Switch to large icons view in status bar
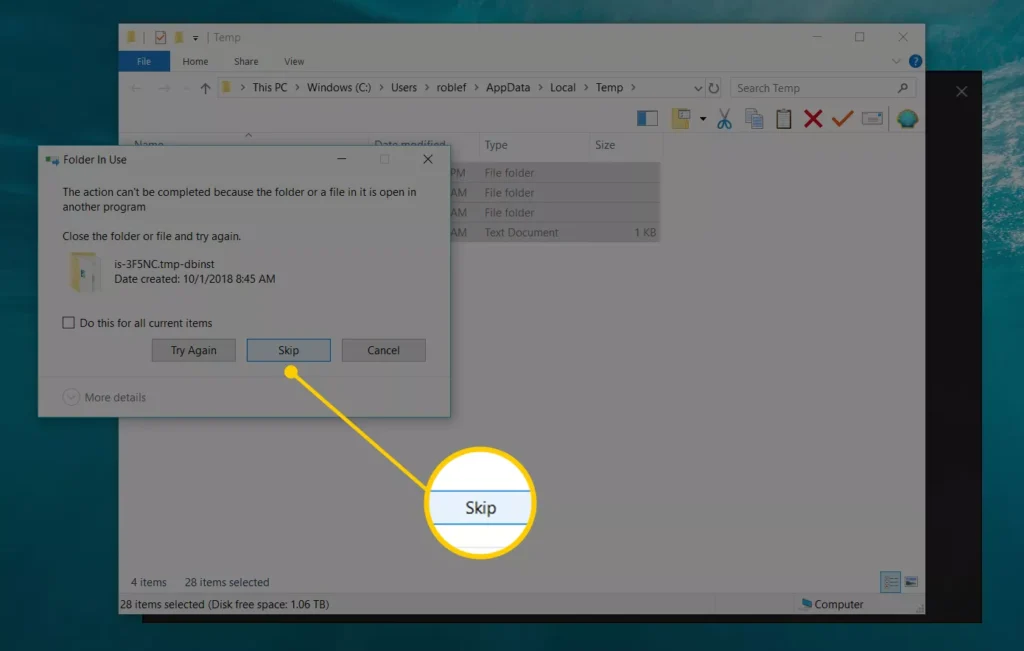1024x651 pixels. point(911,582)
